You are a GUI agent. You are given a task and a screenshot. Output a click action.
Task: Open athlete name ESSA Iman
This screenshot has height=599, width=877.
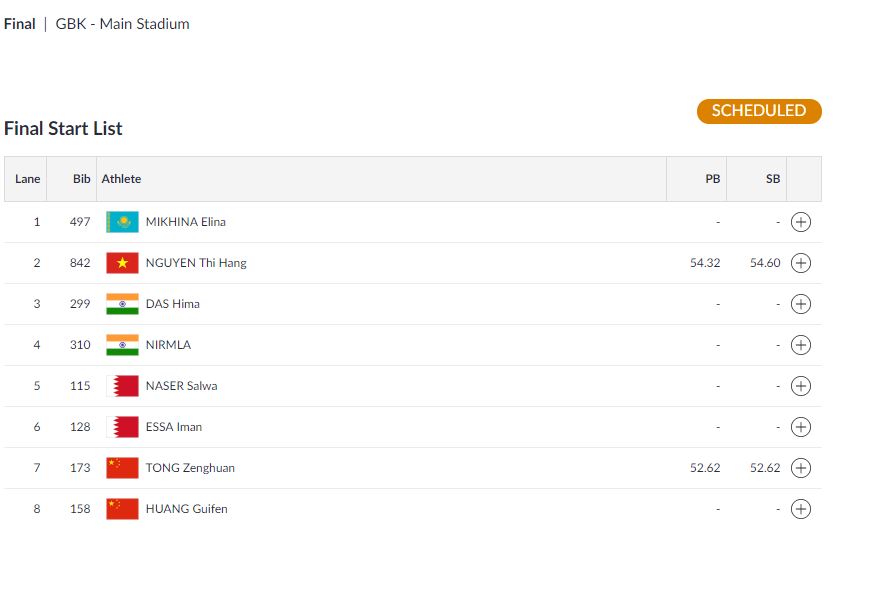pos(174,427)
